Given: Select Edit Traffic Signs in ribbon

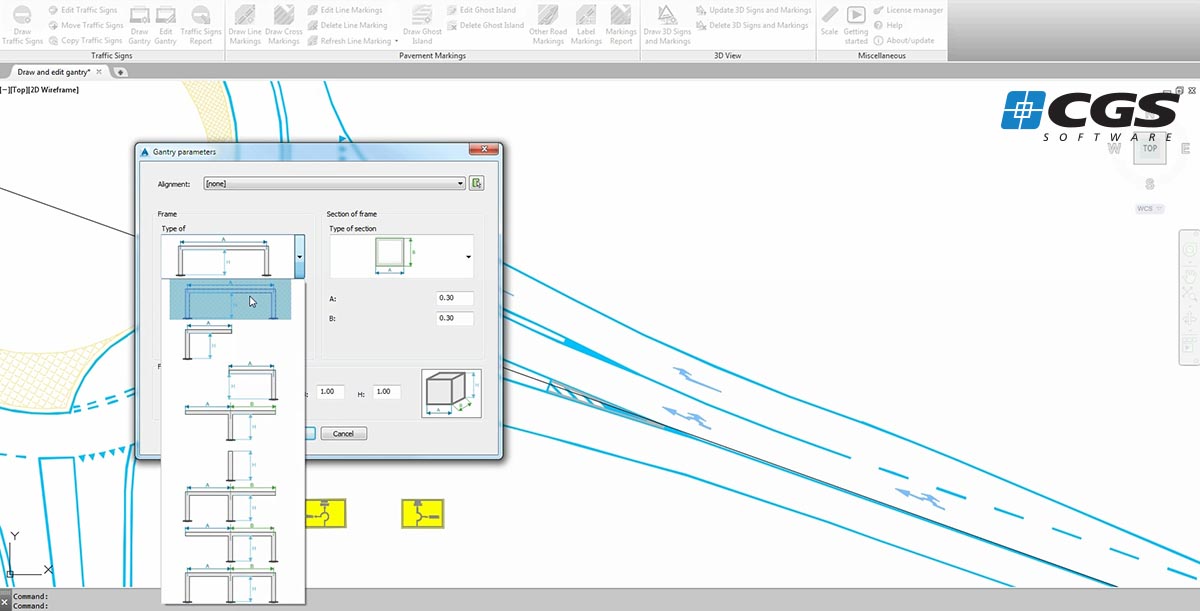Looking at the screenshot, I should pos(84,10).
